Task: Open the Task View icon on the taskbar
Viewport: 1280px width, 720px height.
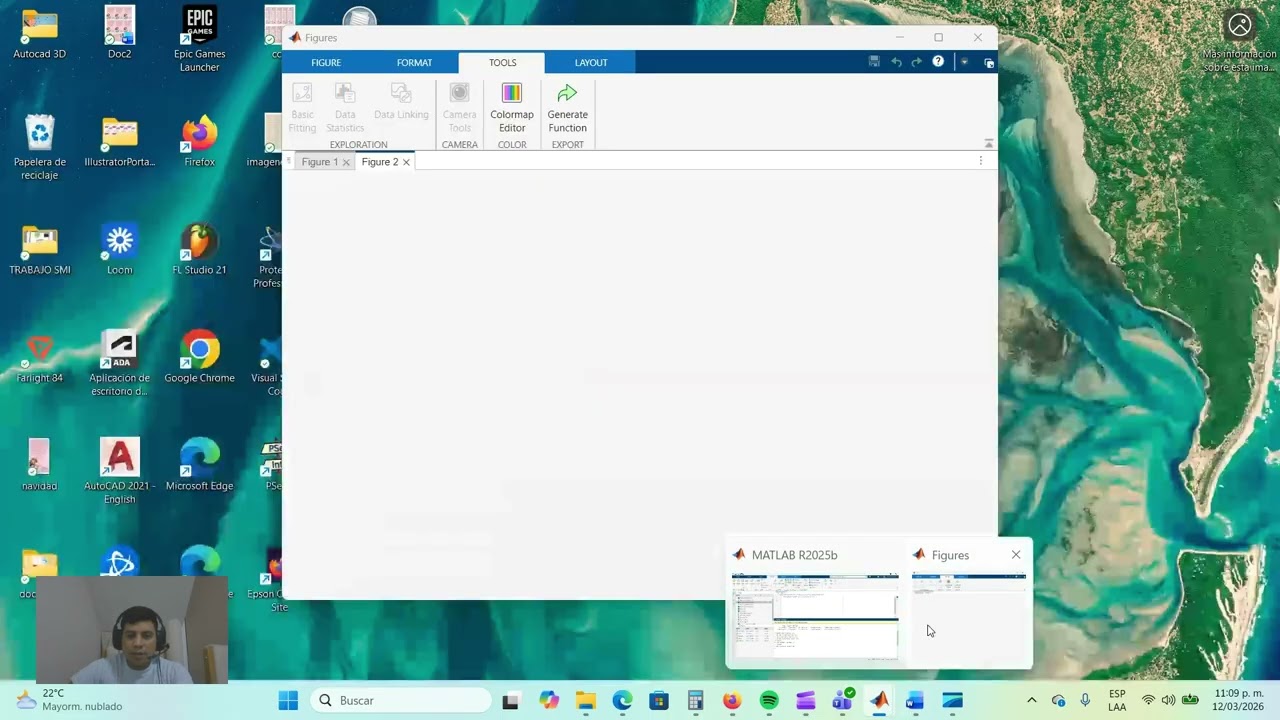Action: pos(511,700)
